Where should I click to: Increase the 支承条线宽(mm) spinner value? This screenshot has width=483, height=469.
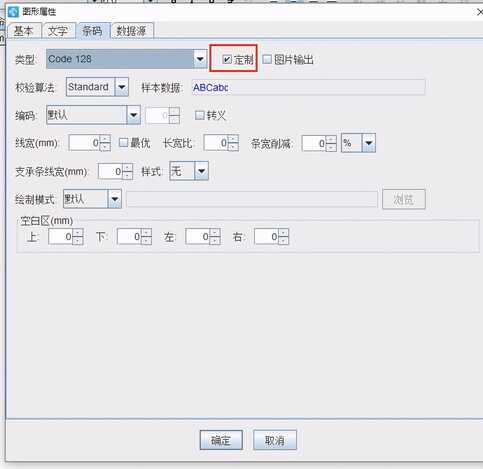[127, 167]
